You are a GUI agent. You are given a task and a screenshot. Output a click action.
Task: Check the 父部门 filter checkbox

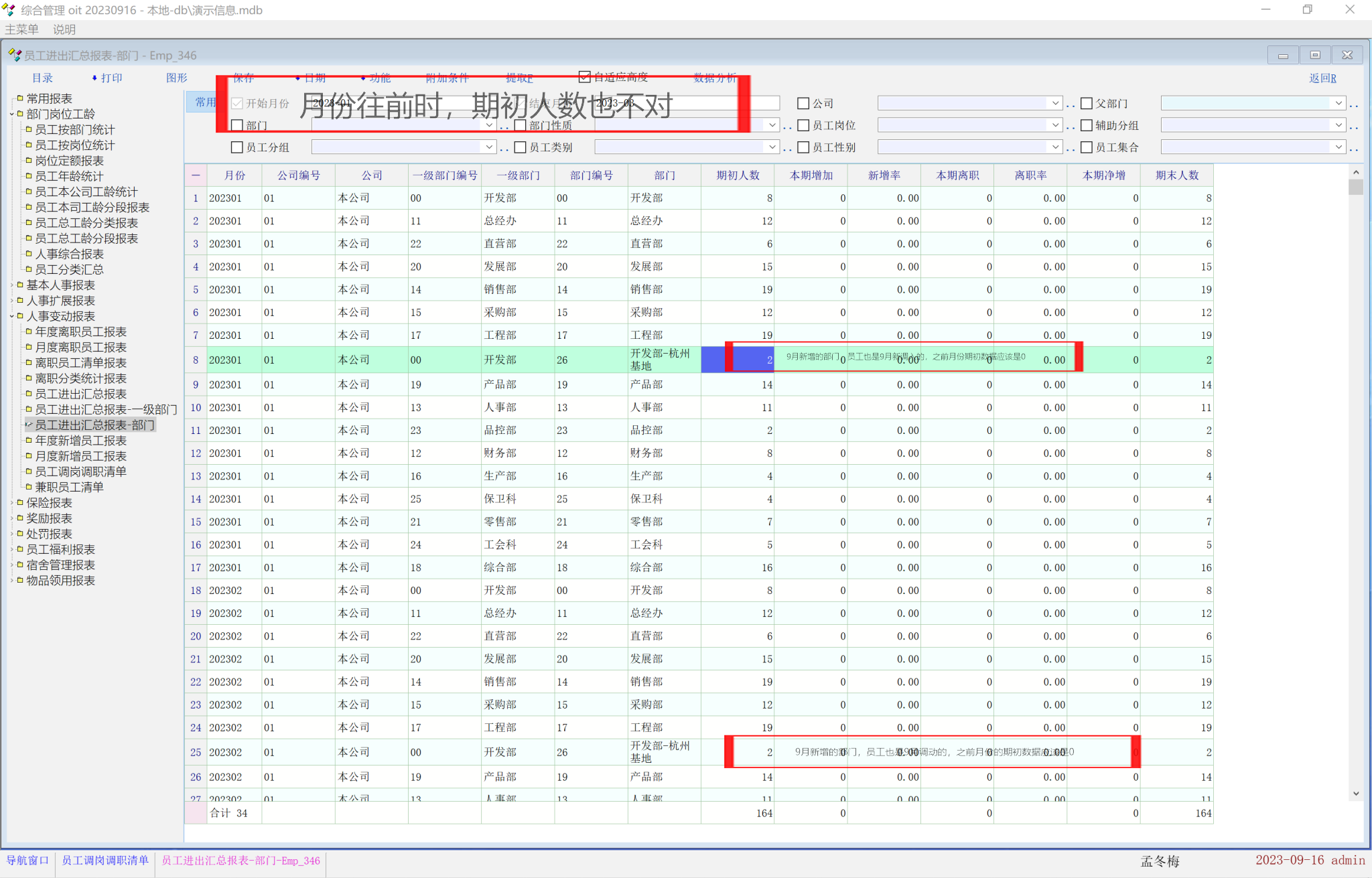click(x=1087, y=103)
